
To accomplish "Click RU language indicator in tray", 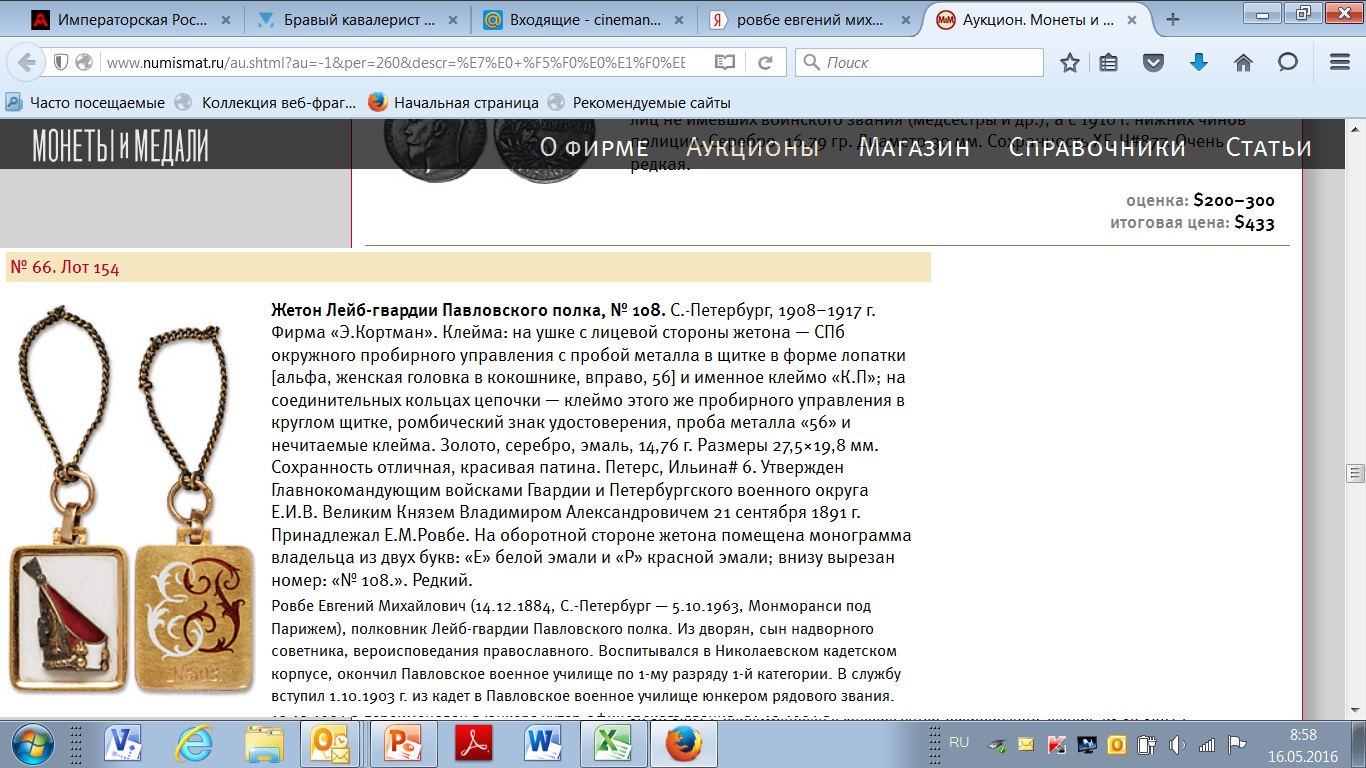I will tap(959, 743).
